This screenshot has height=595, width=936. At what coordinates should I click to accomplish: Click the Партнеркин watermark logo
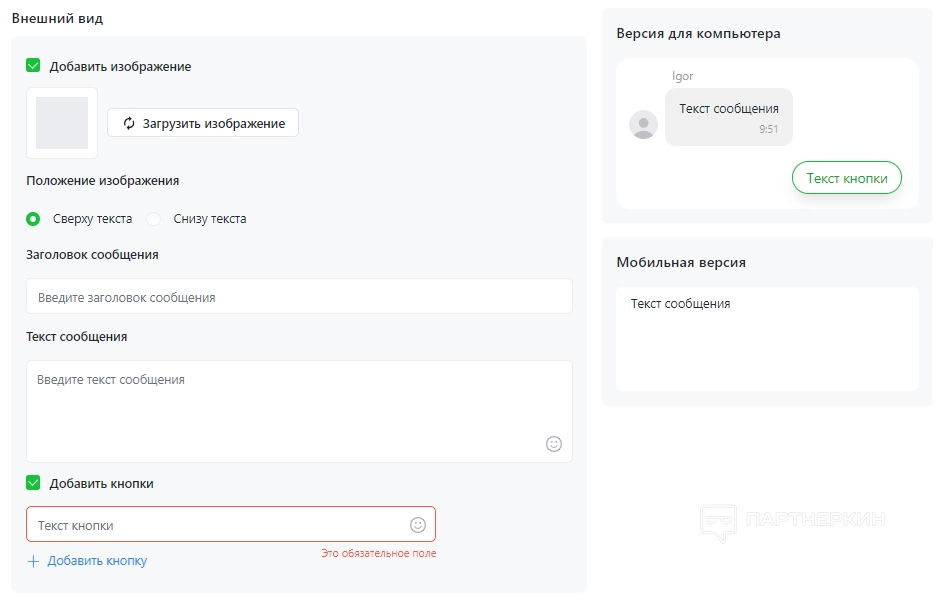792,520
